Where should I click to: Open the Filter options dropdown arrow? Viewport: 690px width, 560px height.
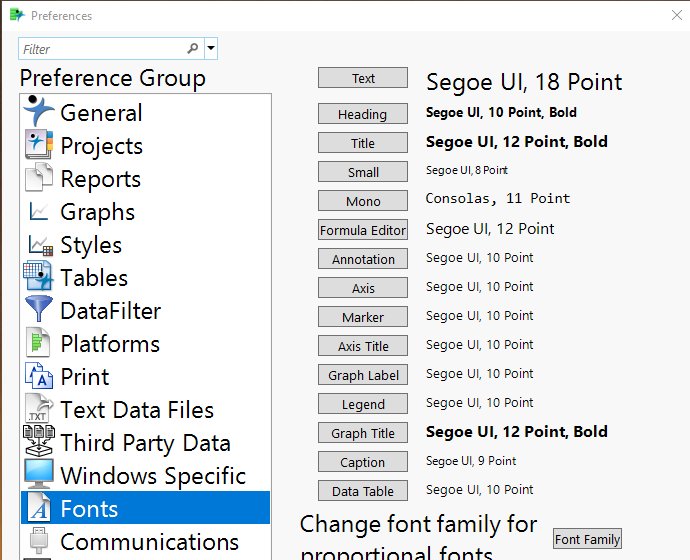tap(211, 48)
